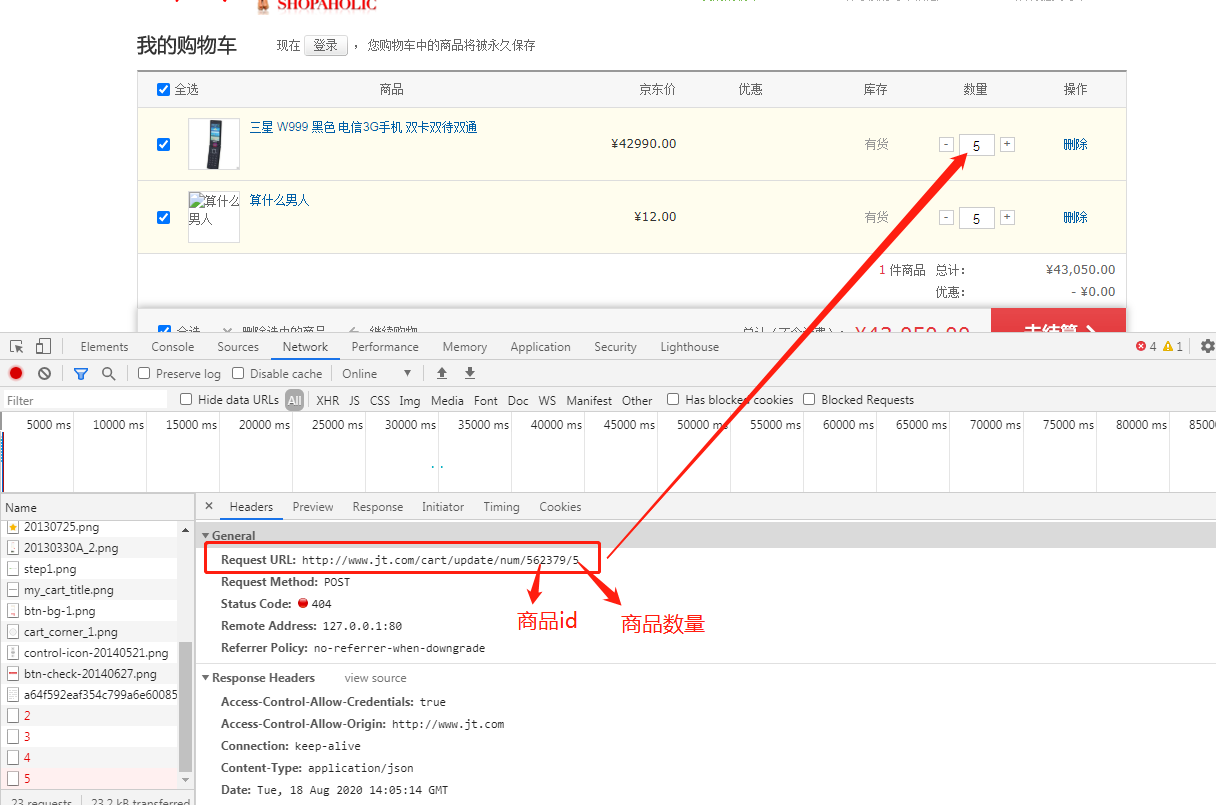Enable Disable cache checkbox
The image size is (1216, 805).
pyautogui.click(x=238, y=373)
